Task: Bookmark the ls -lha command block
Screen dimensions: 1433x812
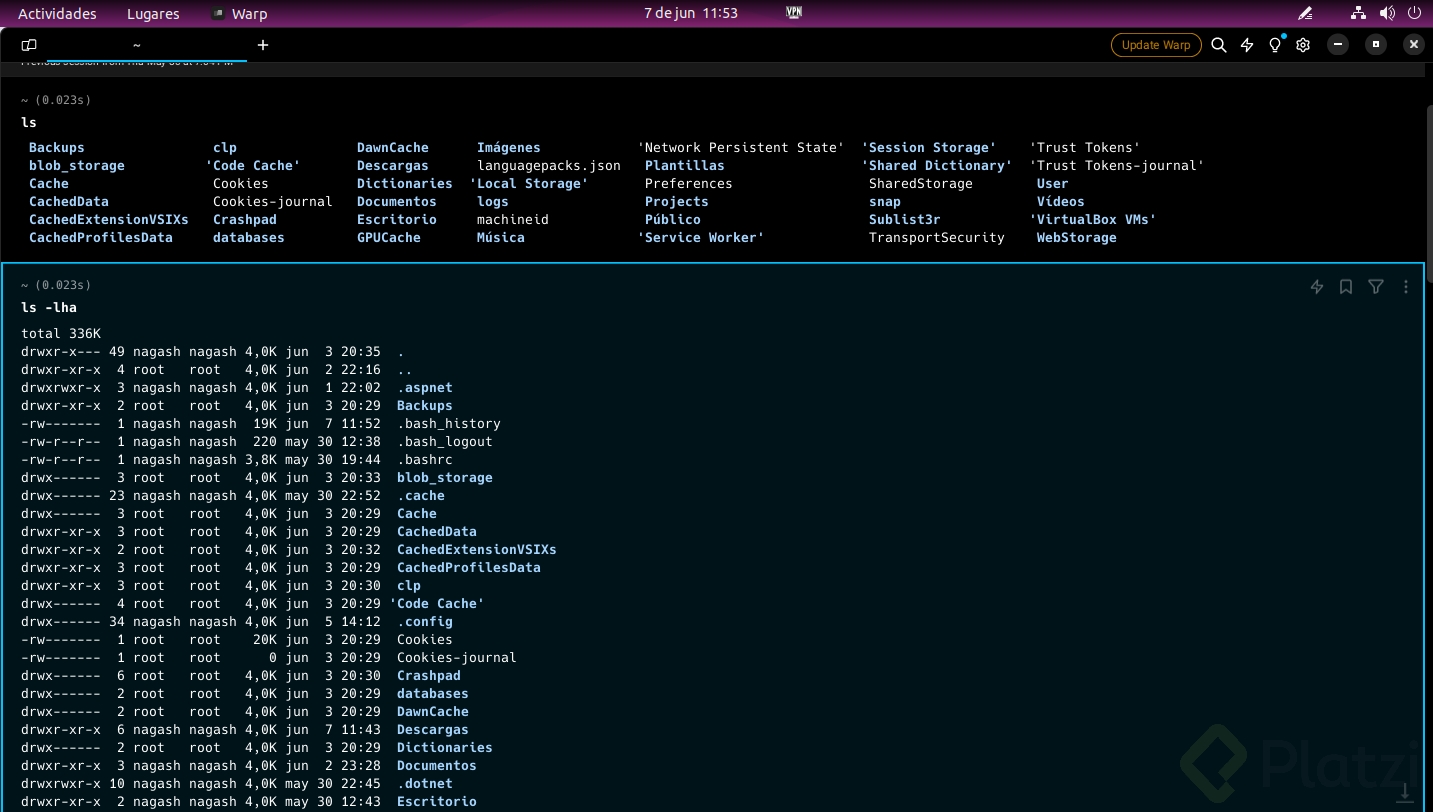Action: (1346, 287)
